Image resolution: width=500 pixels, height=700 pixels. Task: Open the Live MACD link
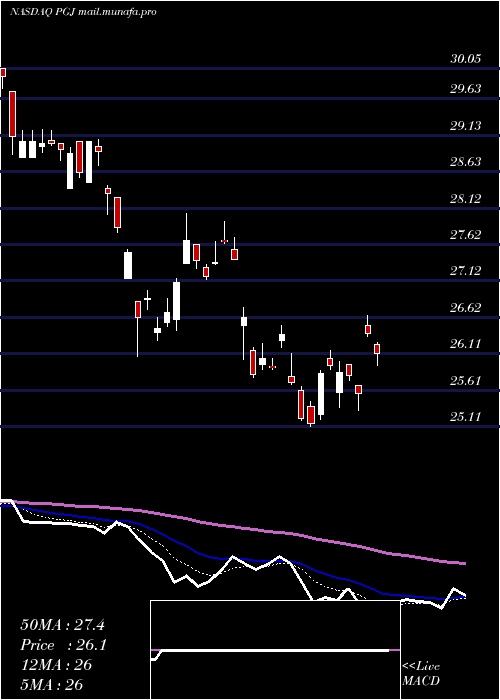pyautogui.click(x=421, y=674)
